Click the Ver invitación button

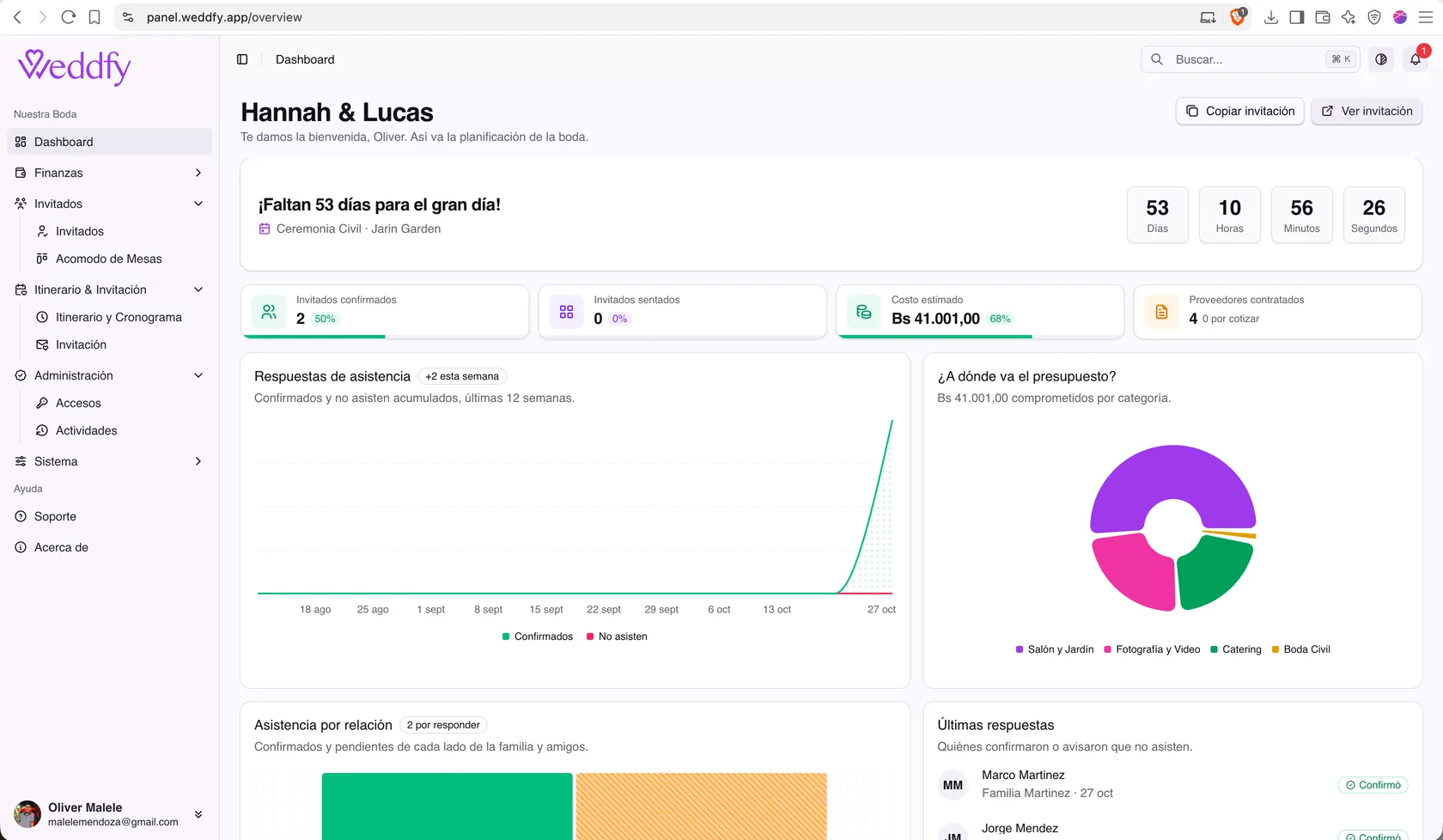pyautogui.click(x=1367, y=111)
